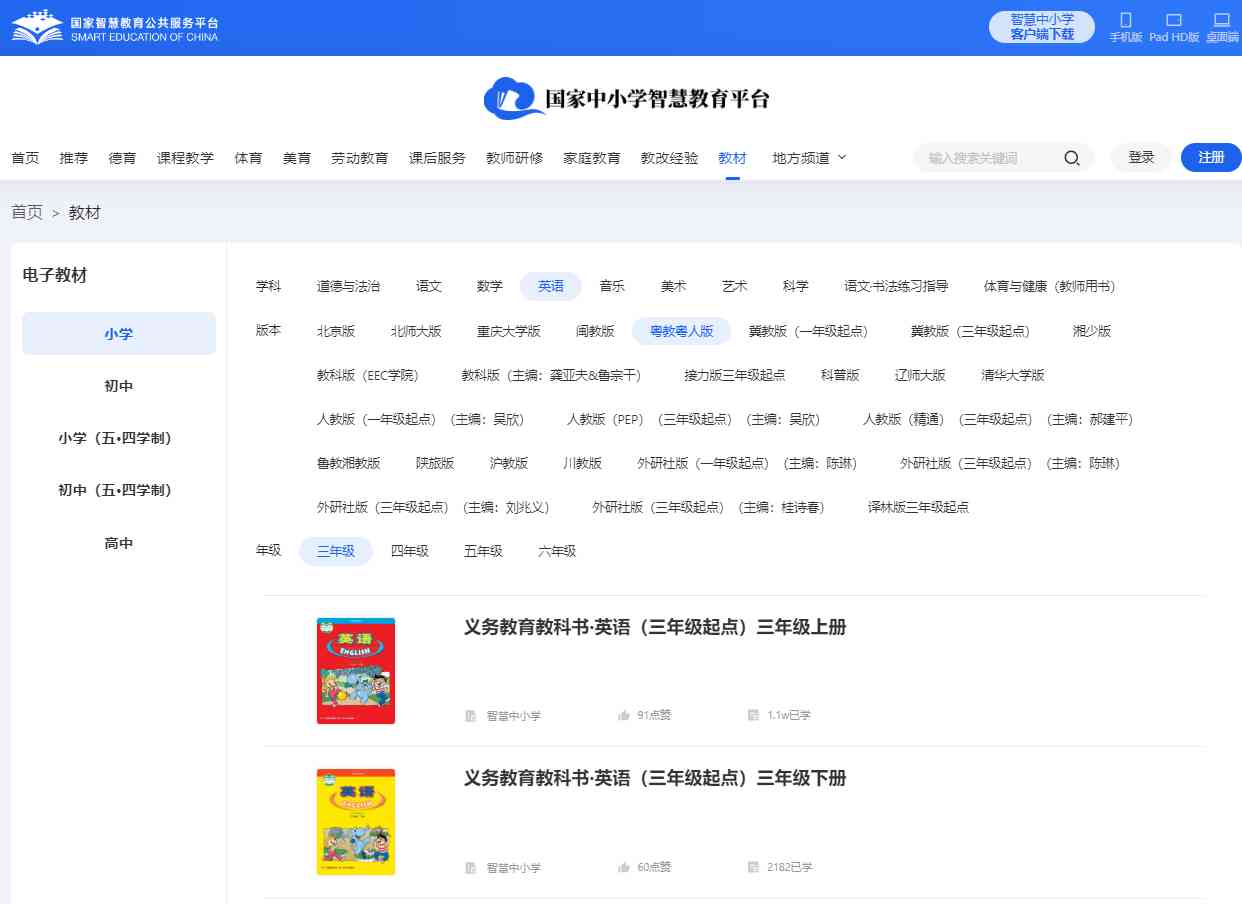This screenshot has width=1242, height=904.
Task: Click the 登录 login button
Action: tap(1141, 157)
